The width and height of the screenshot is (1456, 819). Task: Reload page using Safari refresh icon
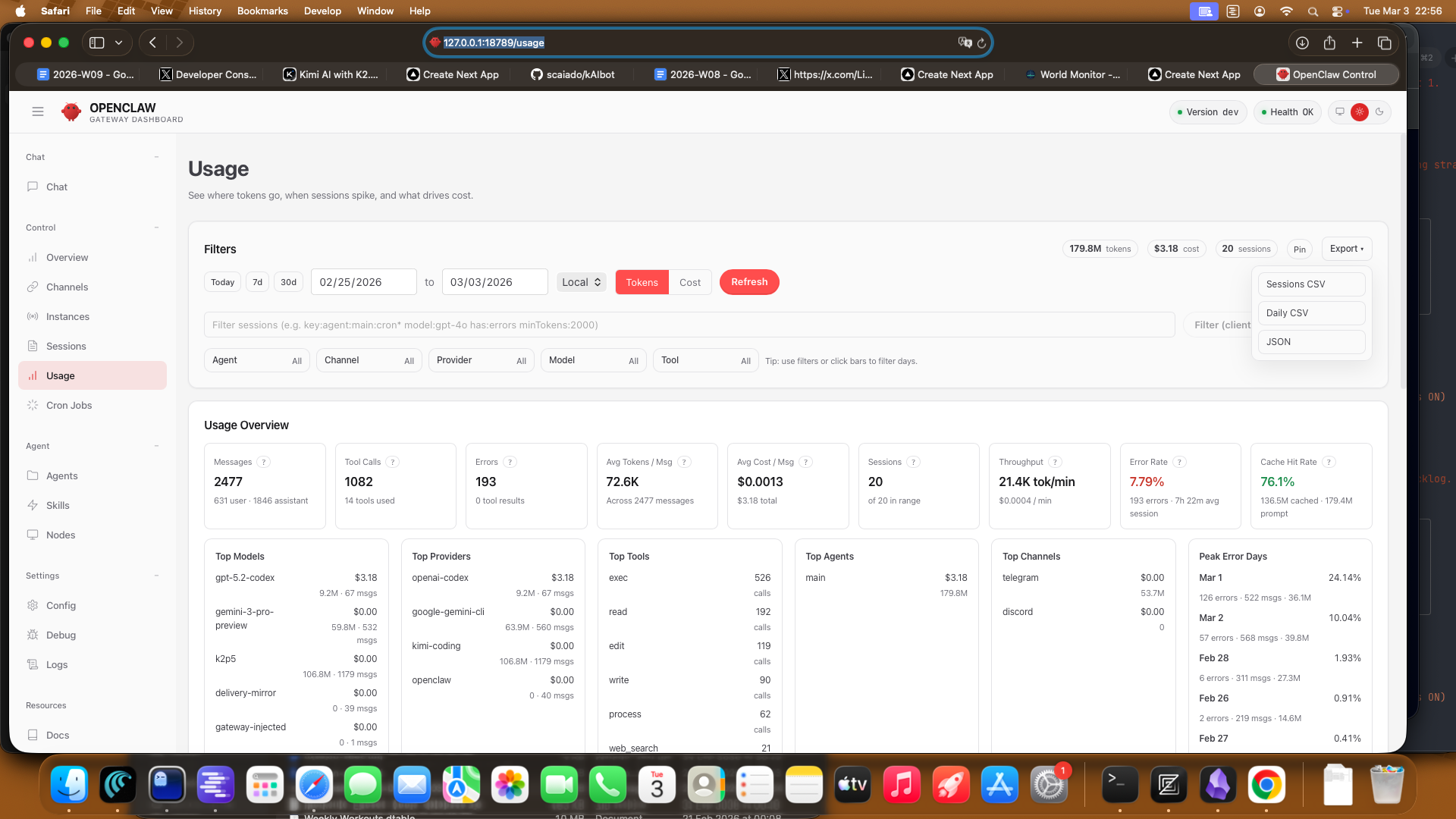(x=981, y=43)
